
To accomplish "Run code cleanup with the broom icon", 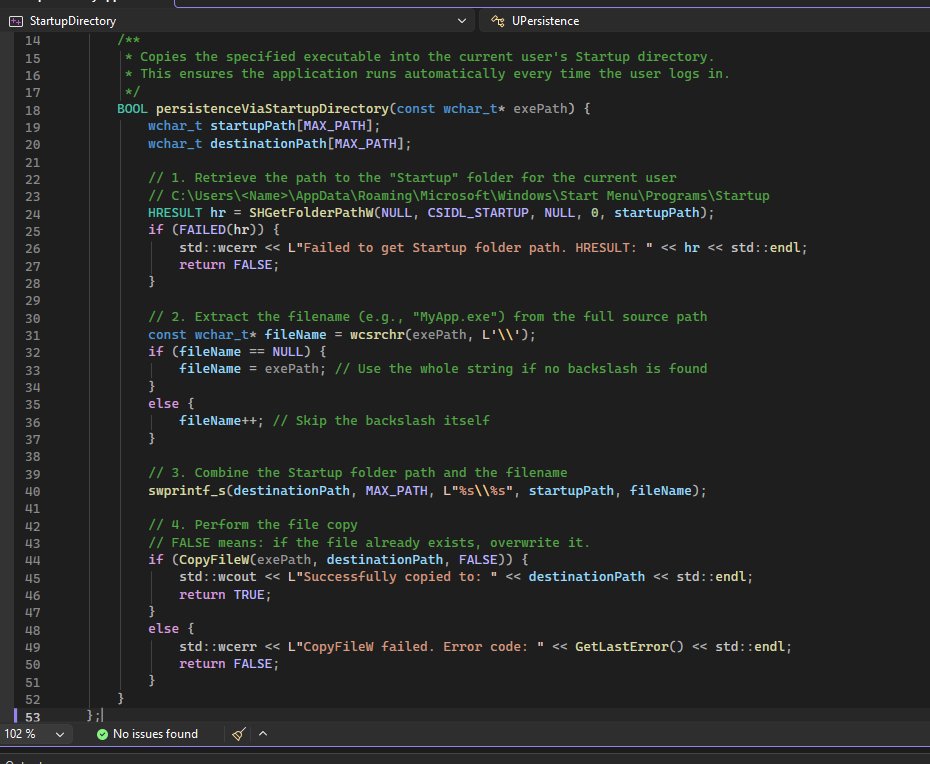I will (239, 734).
